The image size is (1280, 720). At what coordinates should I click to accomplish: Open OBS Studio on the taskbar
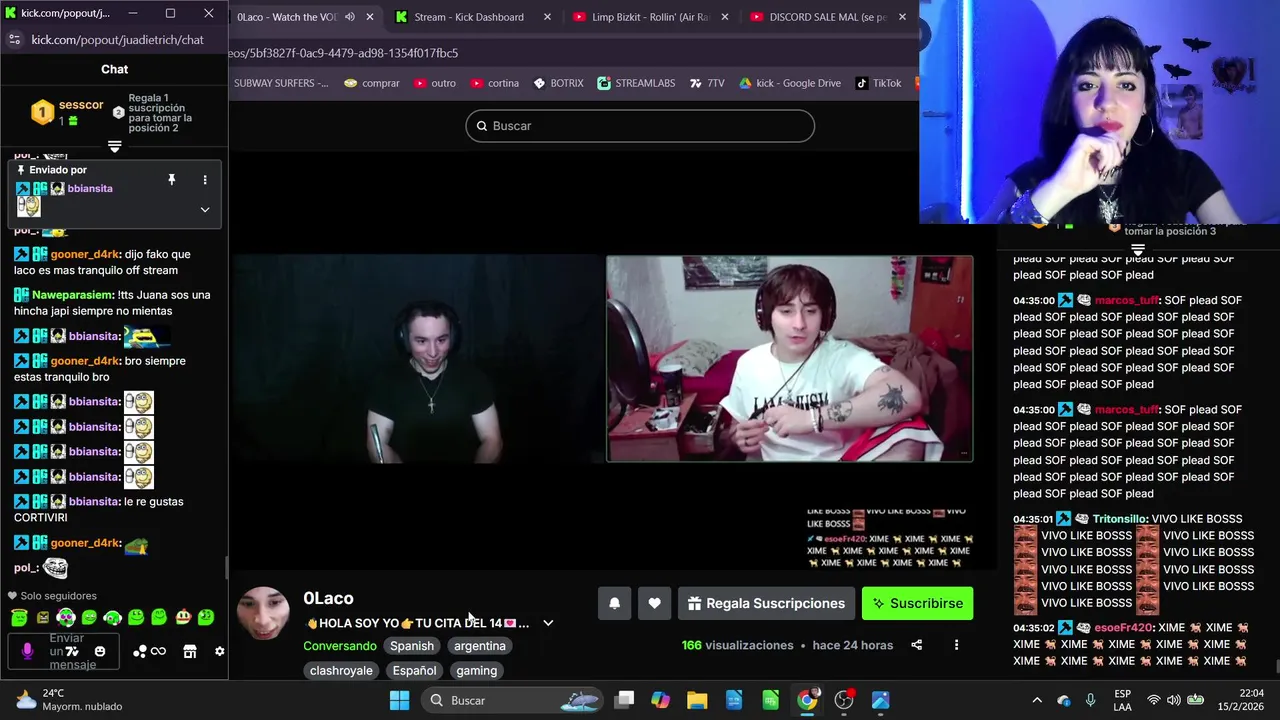[845, 700]
